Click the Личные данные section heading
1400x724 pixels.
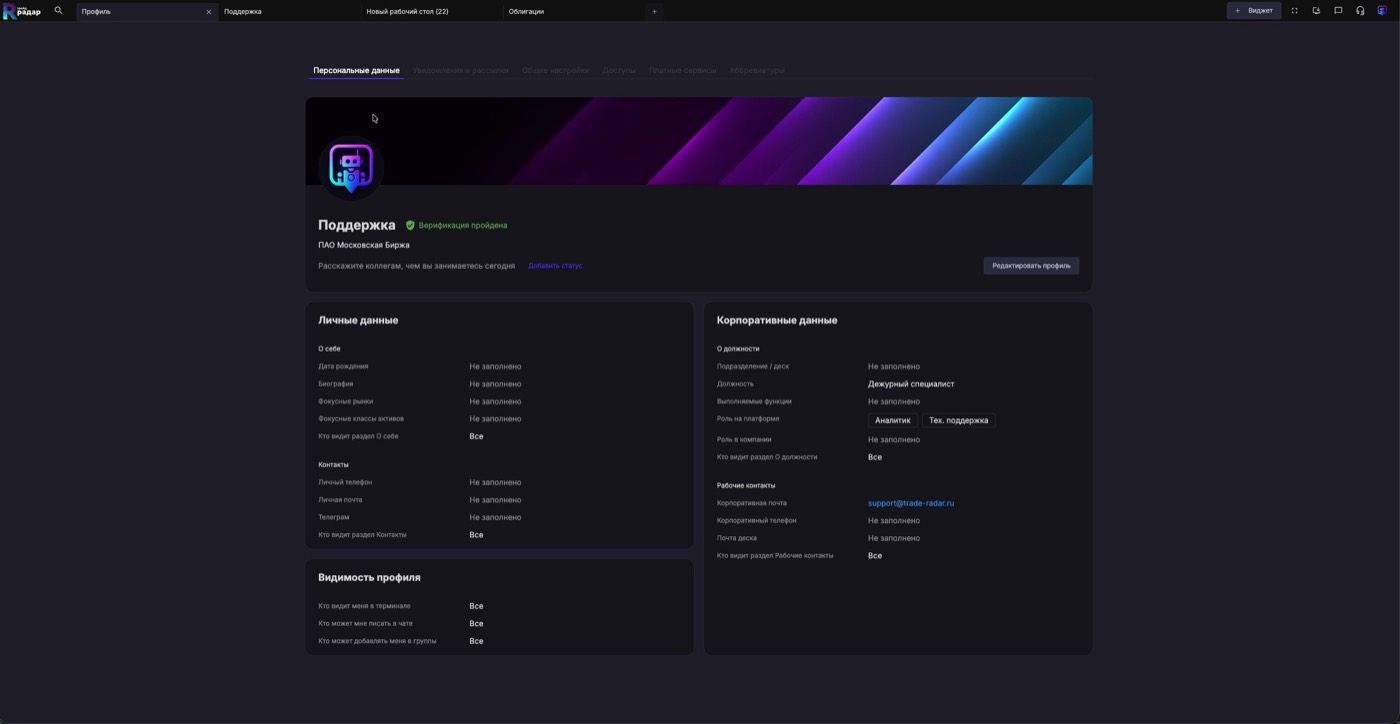(x=358, y=321)
